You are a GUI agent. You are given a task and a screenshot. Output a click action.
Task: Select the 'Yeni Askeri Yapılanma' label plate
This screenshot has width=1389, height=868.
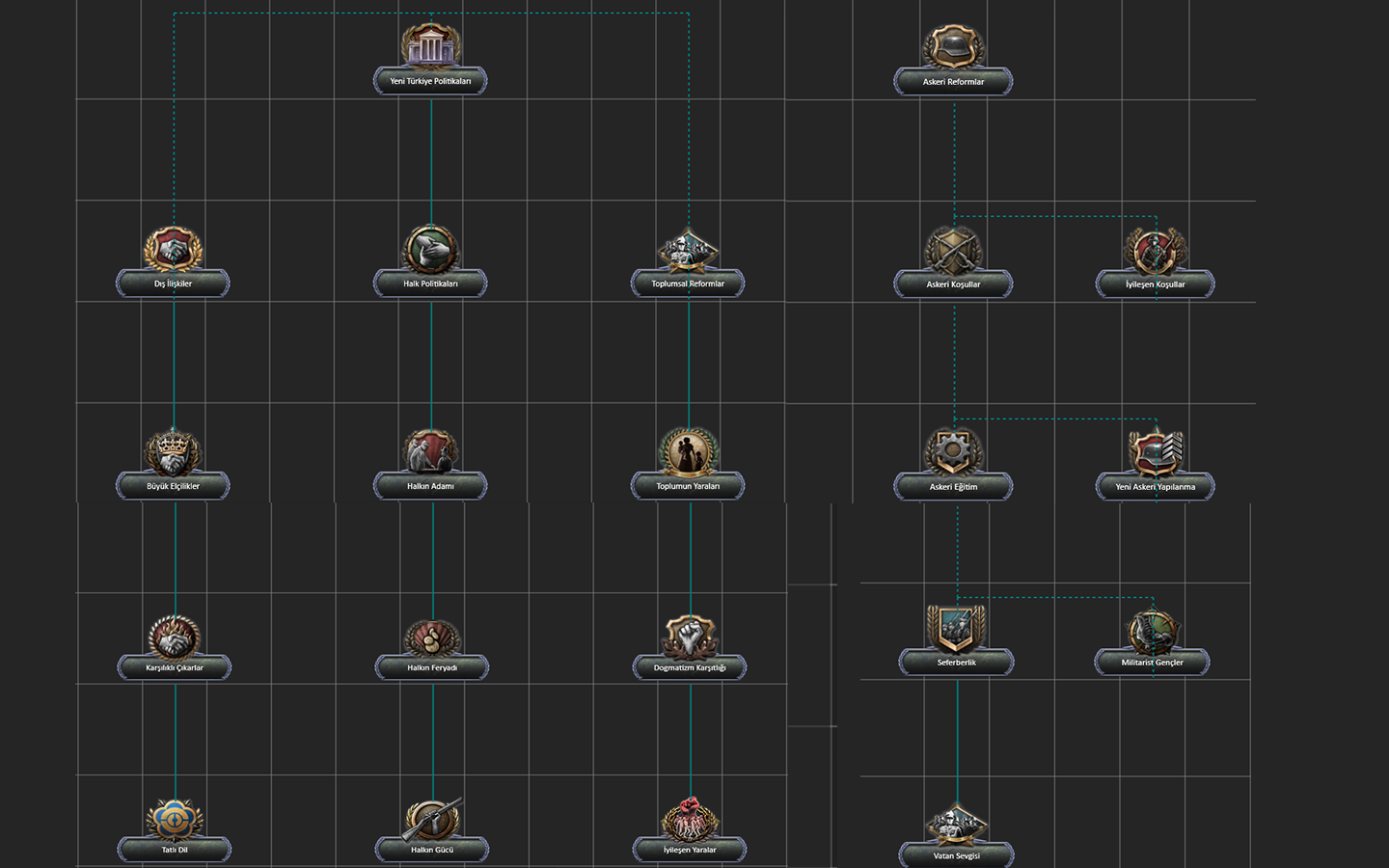click(x=1155, y=487)
